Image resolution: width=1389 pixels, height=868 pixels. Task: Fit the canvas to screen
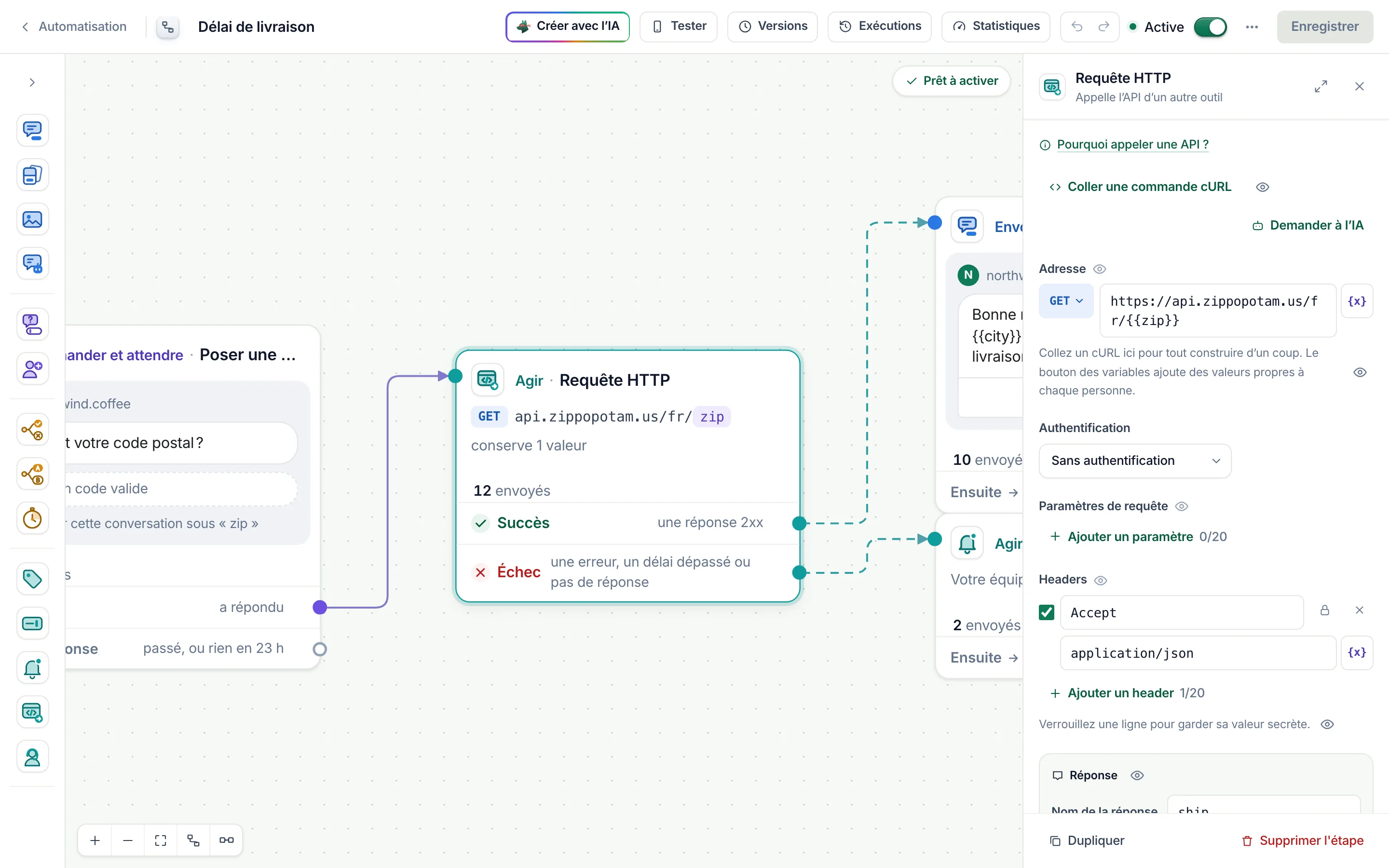click(x=161, y=841)
